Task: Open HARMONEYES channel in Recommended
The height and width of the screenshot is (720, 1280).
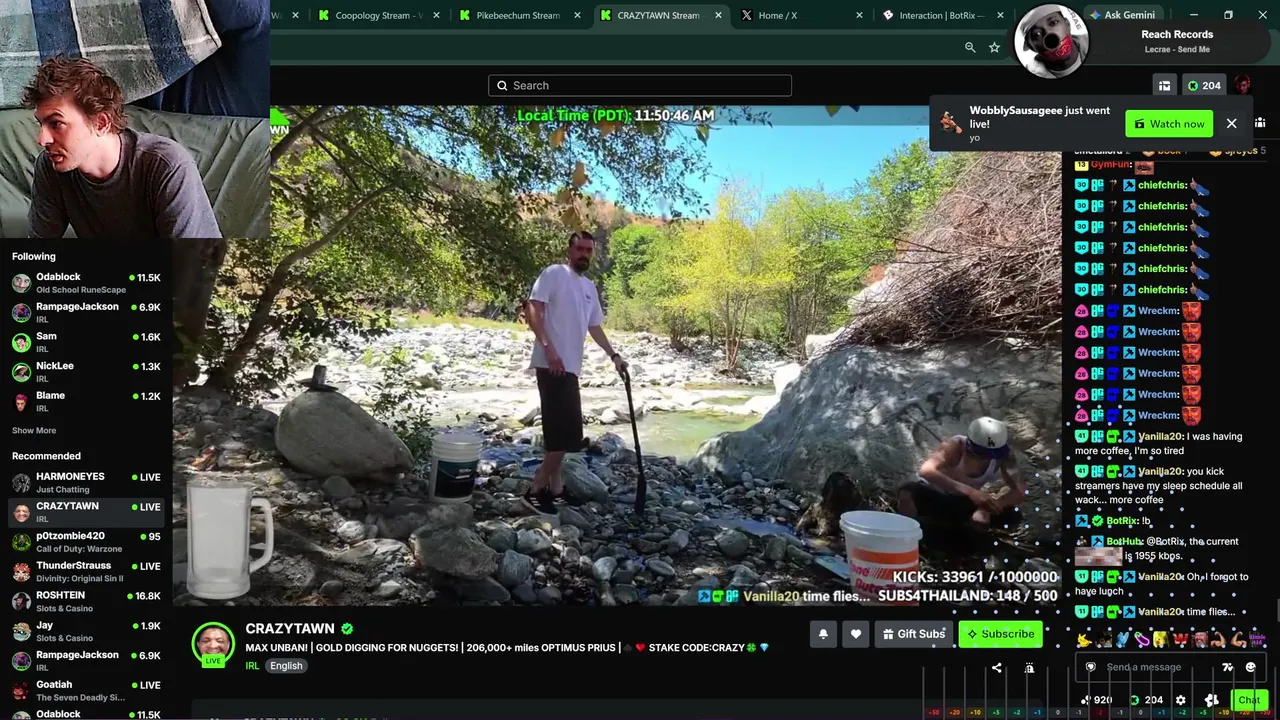Action: click(x=86, y=483)
